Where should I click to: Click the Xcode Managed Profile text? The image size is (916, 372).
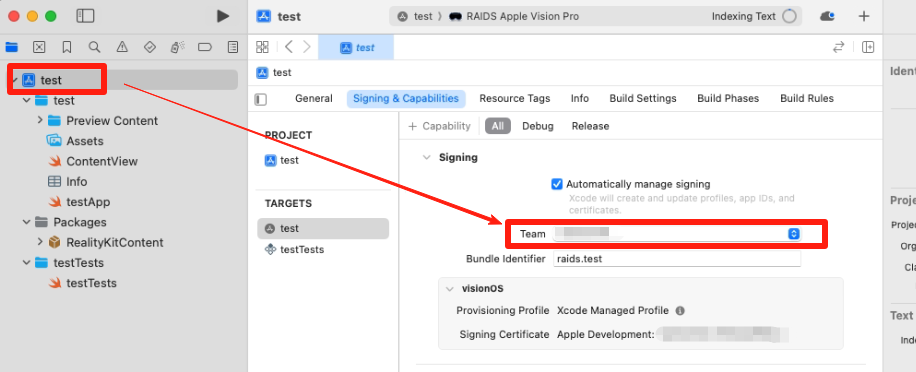point(613,311)
